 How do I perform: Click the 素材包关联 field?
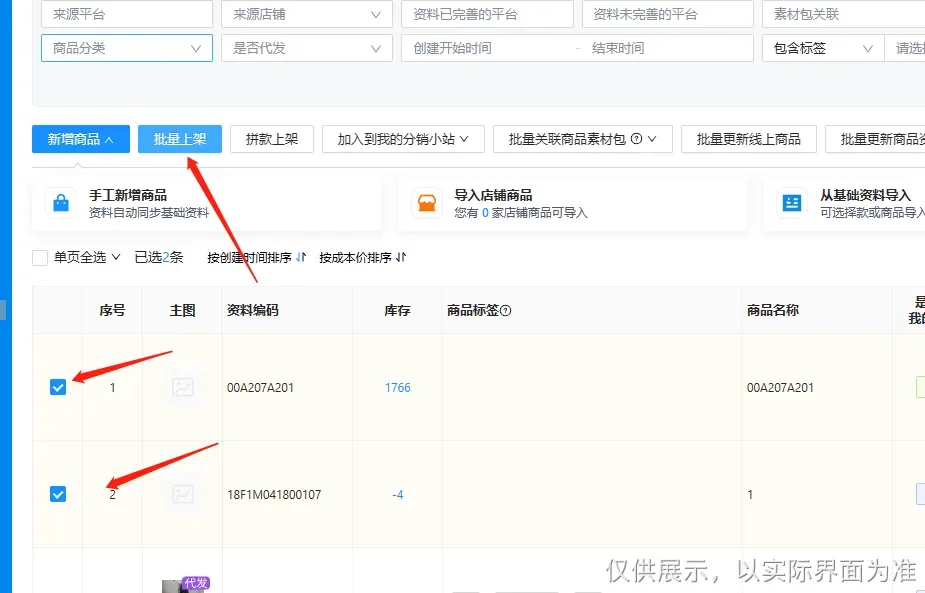click(x=844, y=14)
